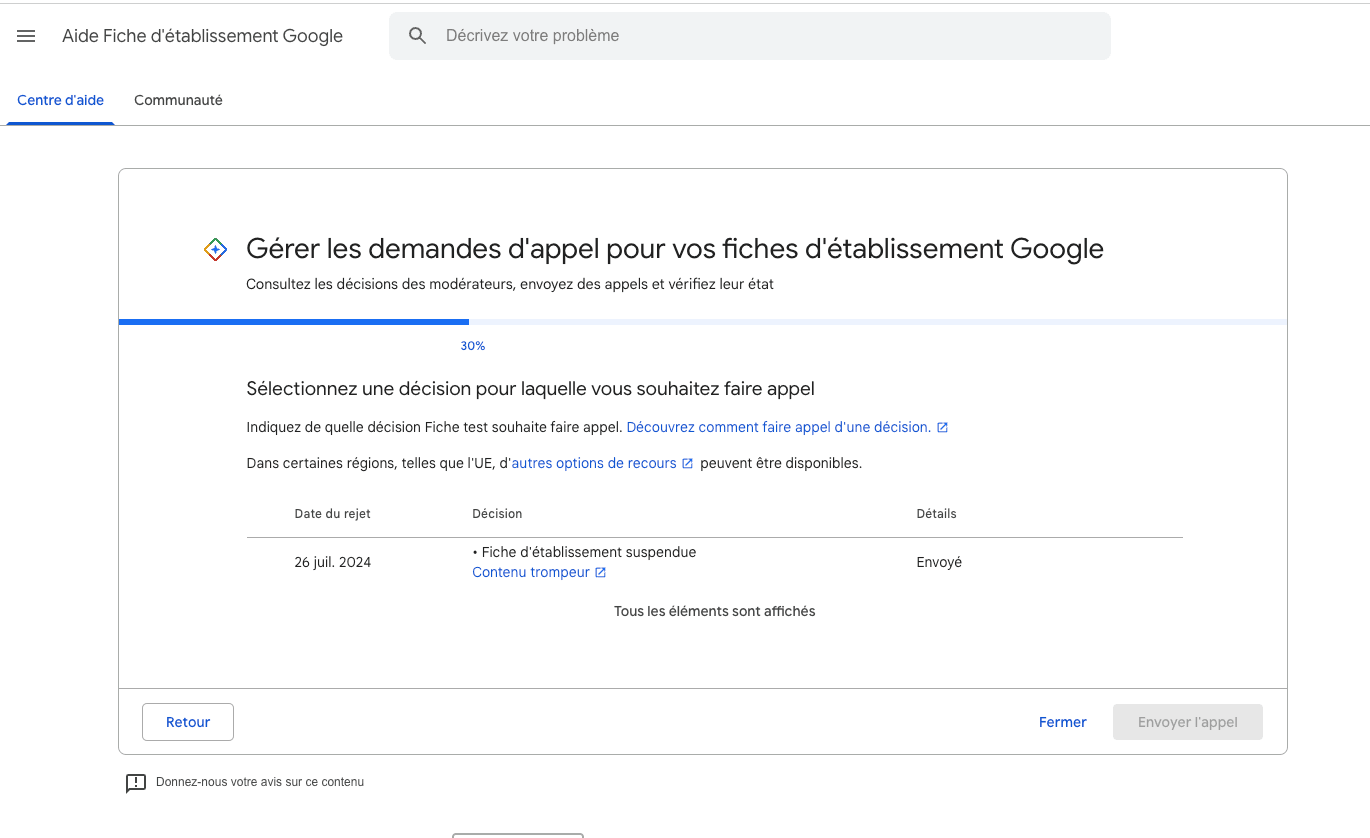Click external-link icon after 'appel d'une décision'
1370x838 pixels.
[x=942, y=428]
